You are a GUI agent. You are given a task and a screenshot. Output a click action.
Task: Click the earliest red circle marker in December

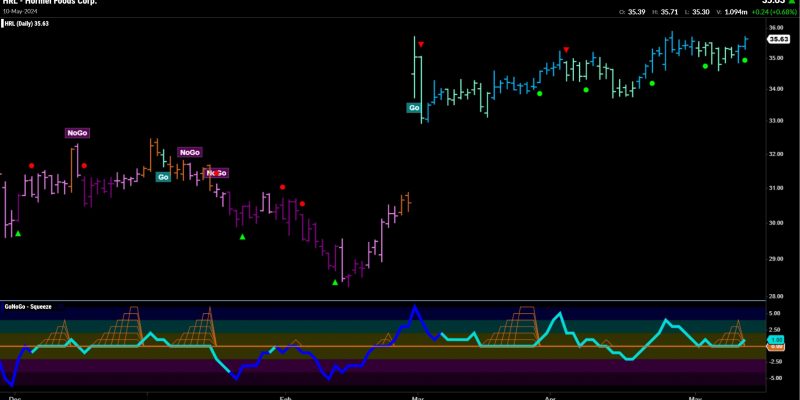tap(32, 166)
